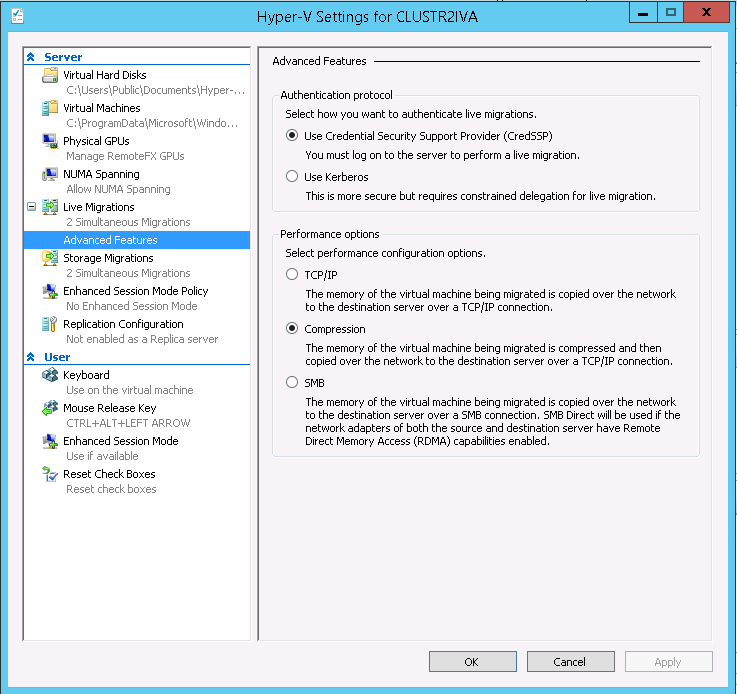This screenshot has width=737, height=694.
Task: Open the Reset Check Boxes item
Action: [x=109, y=474]
